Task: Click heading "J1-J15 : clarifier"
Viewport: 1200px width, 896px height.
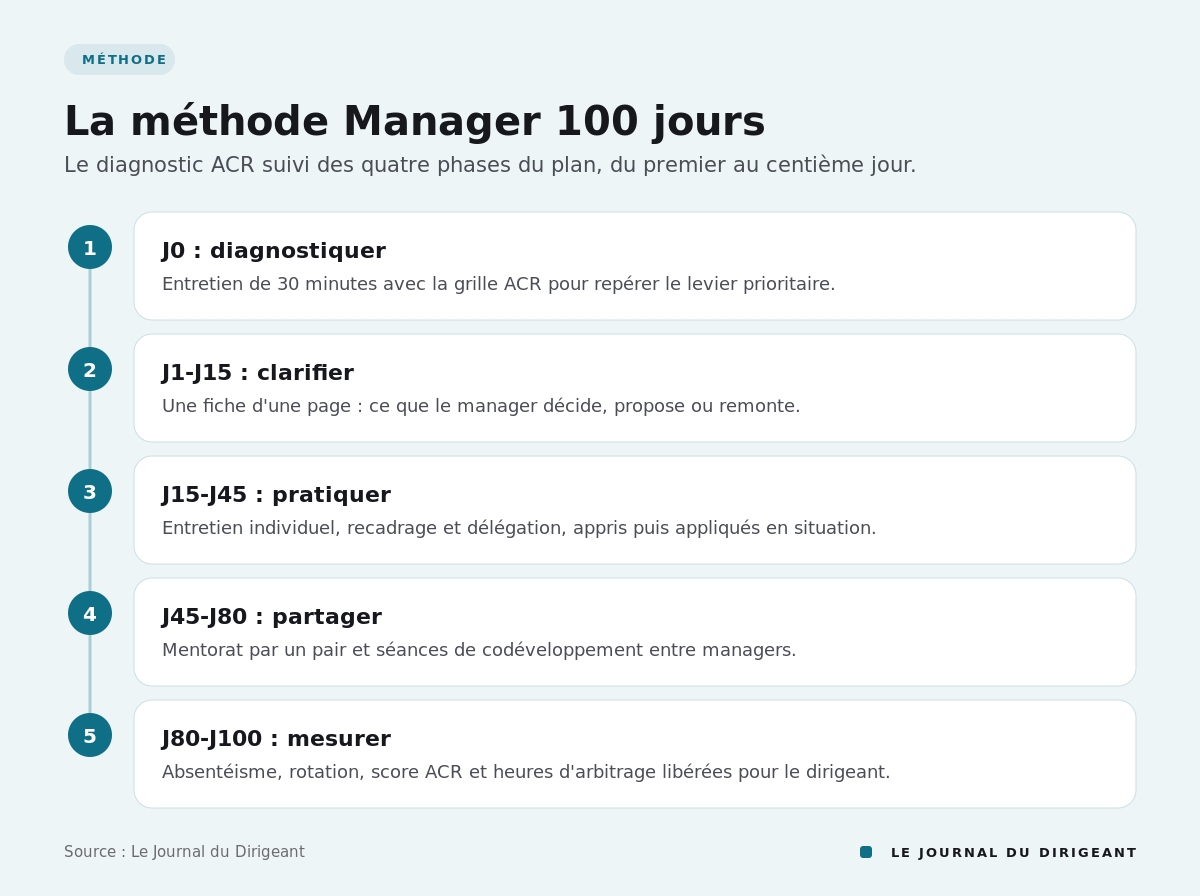Action: click(x=258, y=373)
